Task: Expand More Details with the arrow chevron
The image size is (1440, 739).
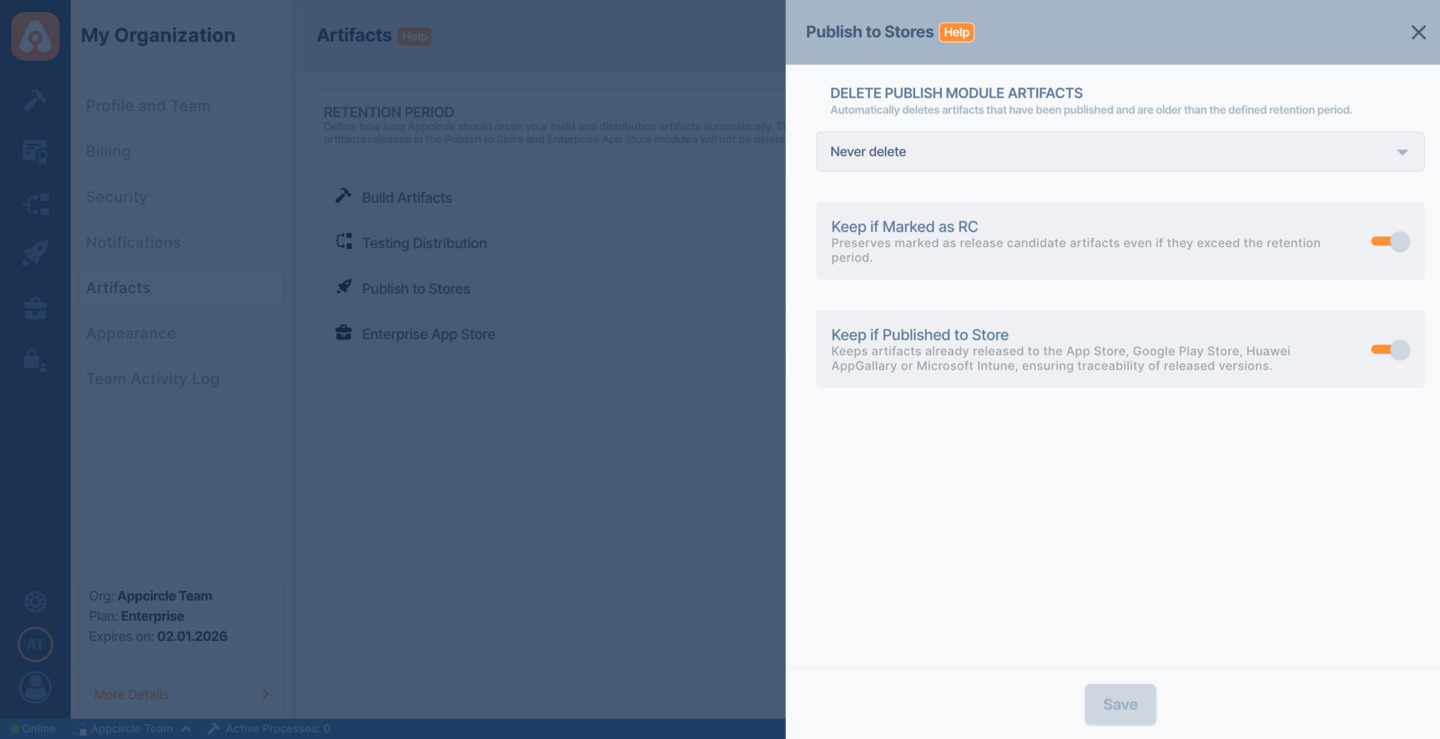Action: [x=265, y=693]
